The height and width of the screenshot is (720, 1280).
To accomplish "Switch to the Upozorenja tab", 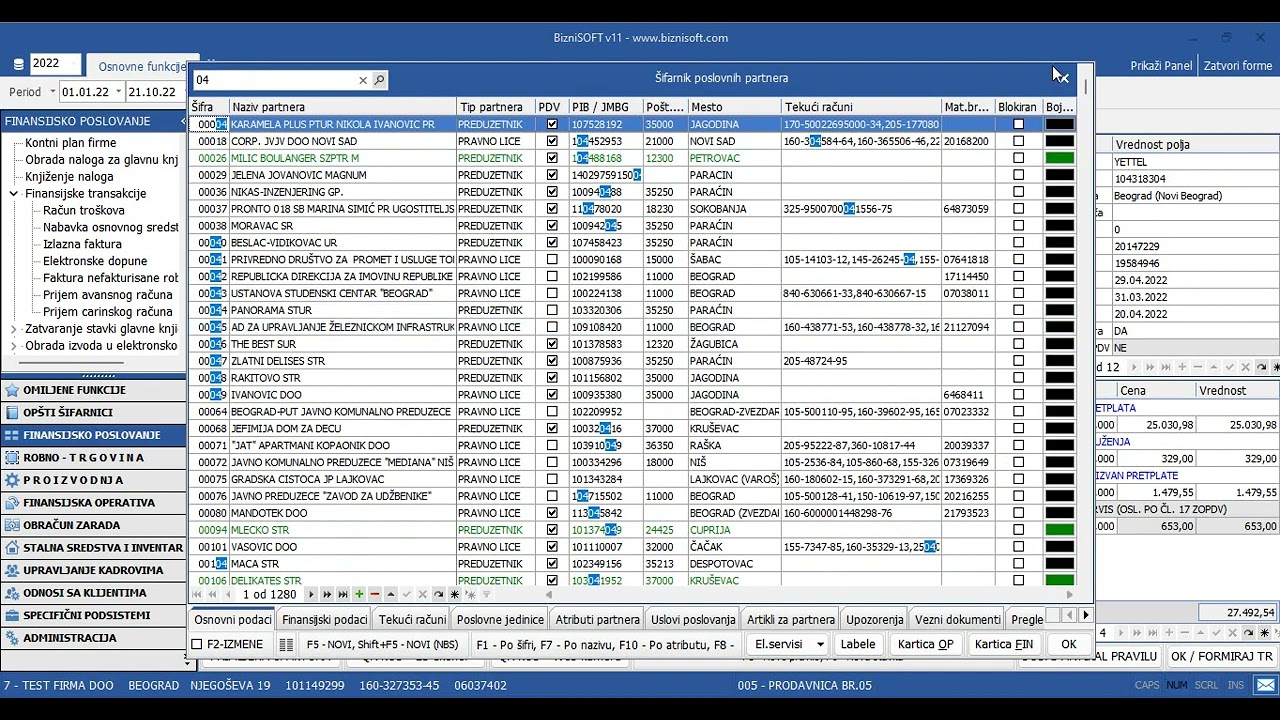I will pos(874,619).
